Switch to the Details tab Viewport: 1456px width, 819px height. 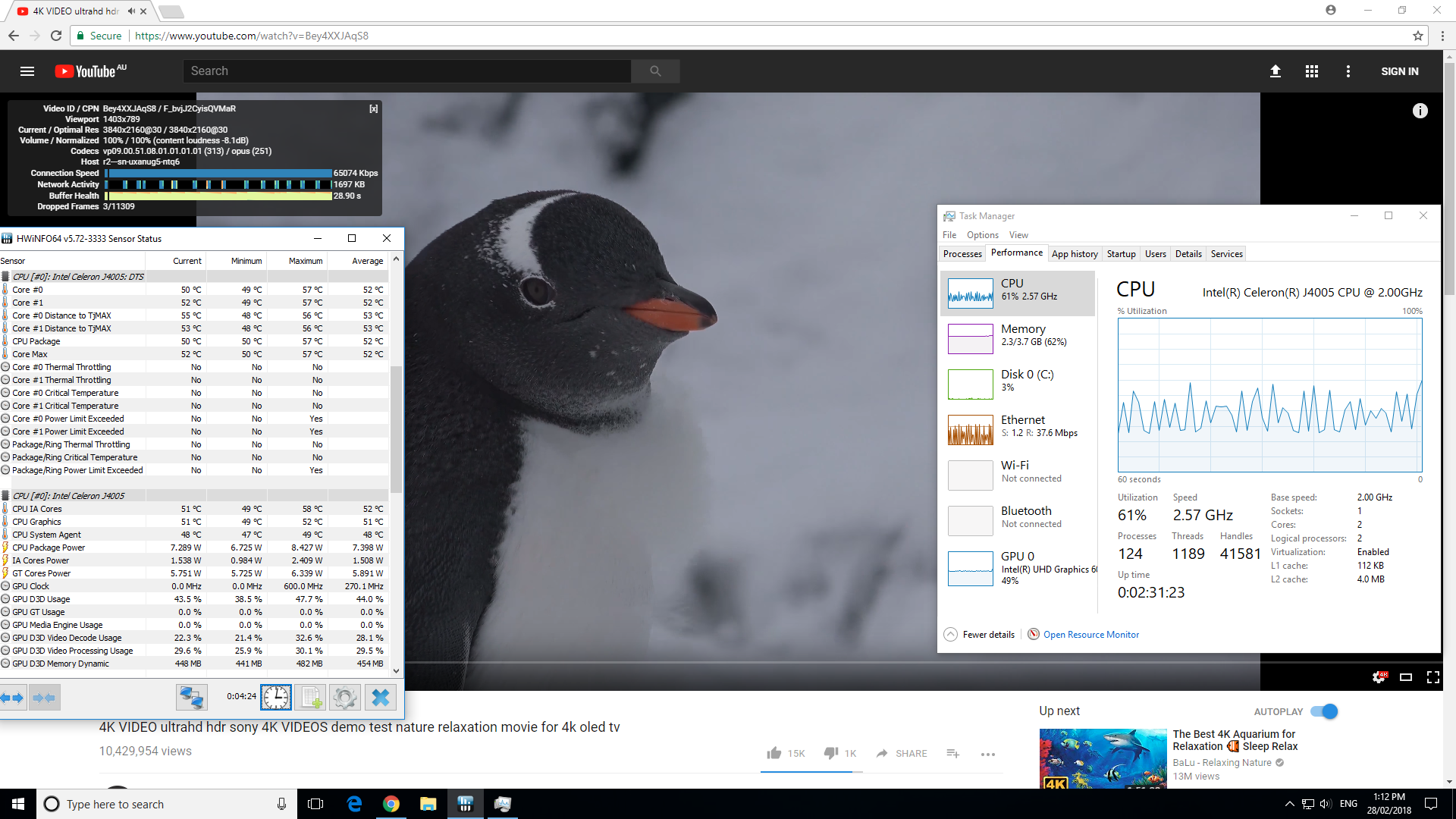1188,254
